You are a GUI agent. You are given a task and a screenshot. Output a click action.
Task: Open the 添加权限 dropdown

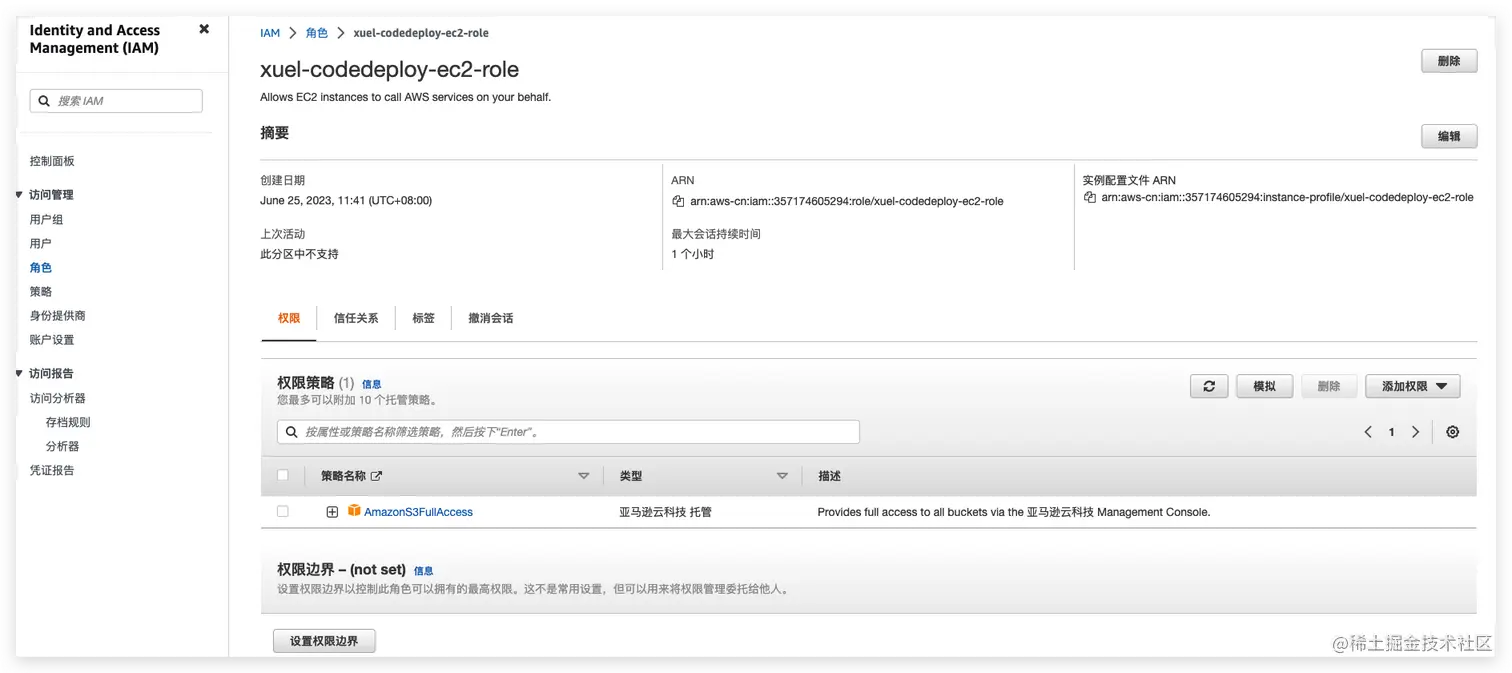pos(1413,386)
